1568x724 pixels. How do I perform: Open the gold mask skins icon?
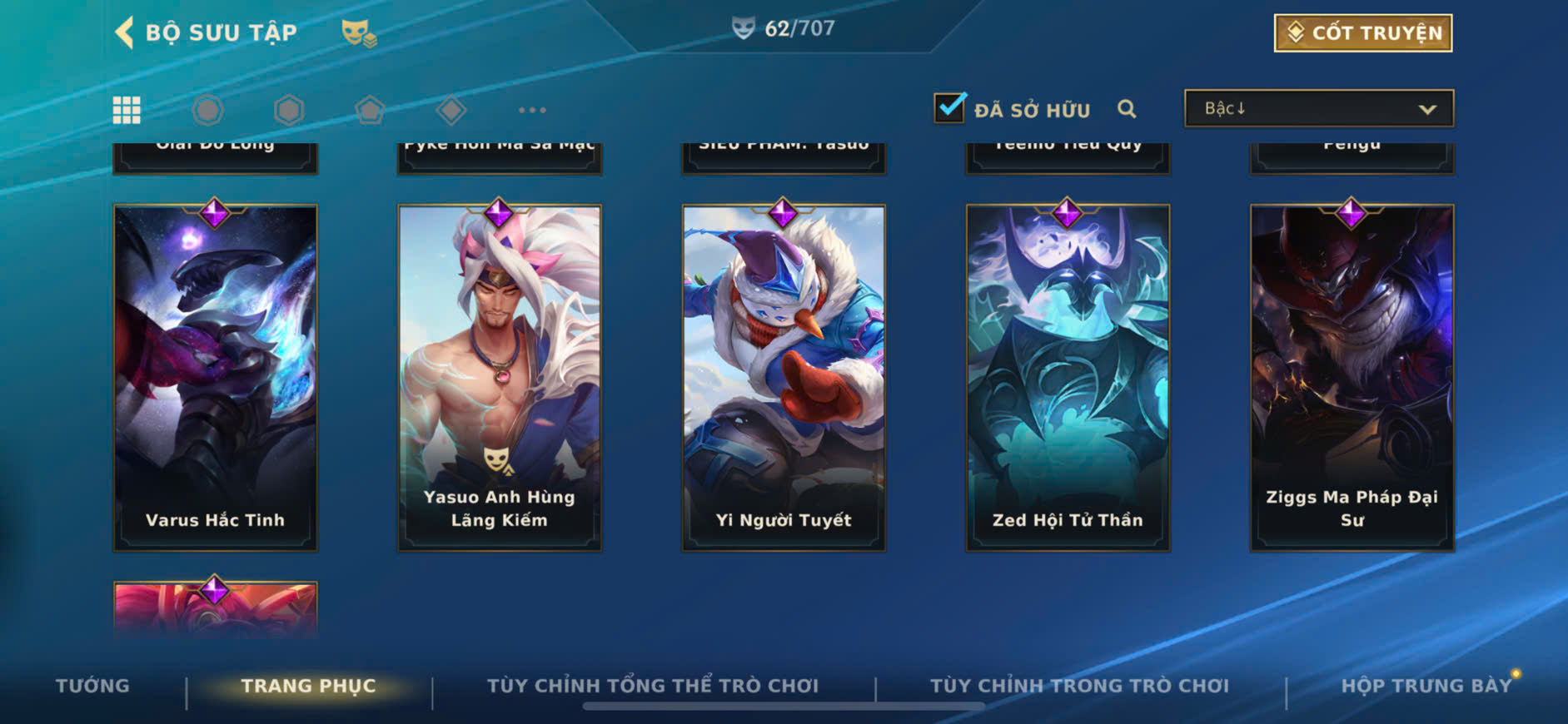[359, 33]
